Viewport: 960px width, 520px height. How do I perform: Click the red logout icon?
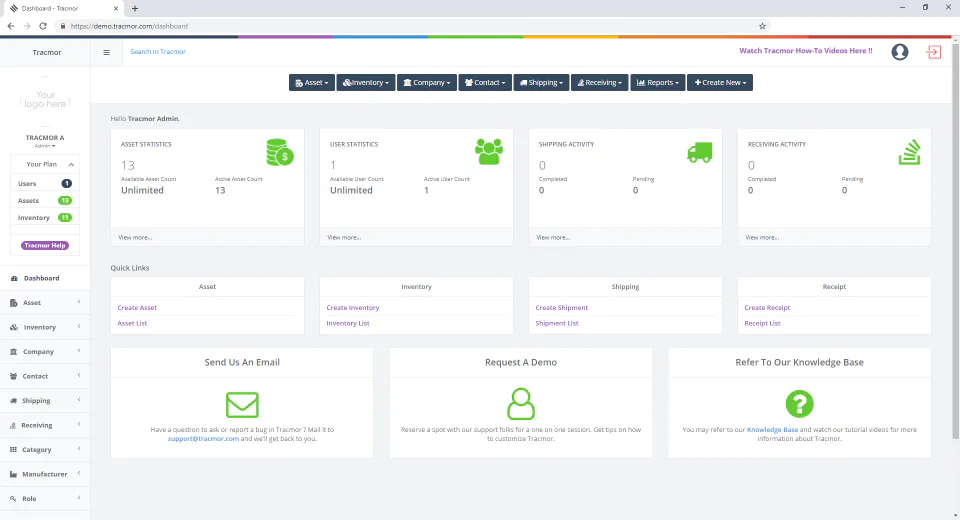coord(933,52)
